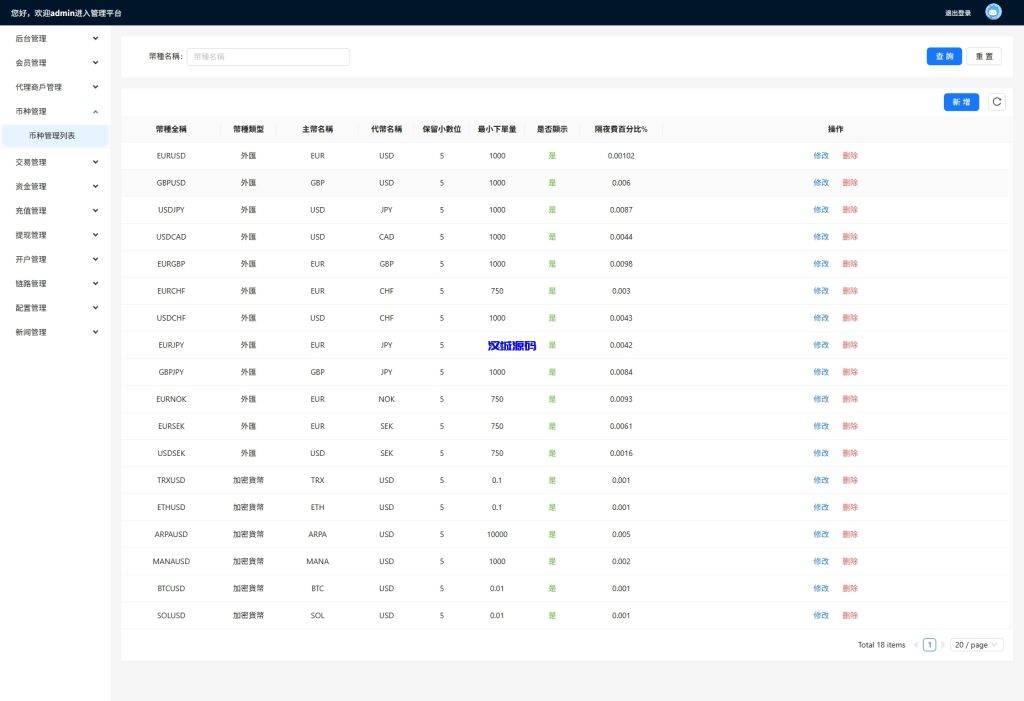The width and height of the screenshot is (1024, 701).
Task: Open the 20 / page size dropdown
Action: pyautogui.click(x=976, y=645)
